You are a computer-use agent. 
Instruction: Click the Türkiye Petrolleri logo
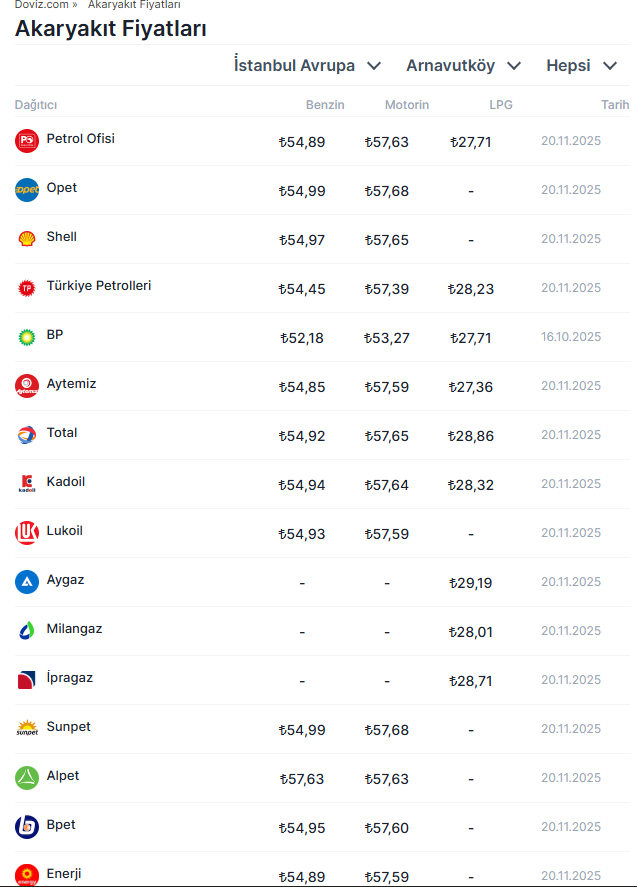coord(27,288)
